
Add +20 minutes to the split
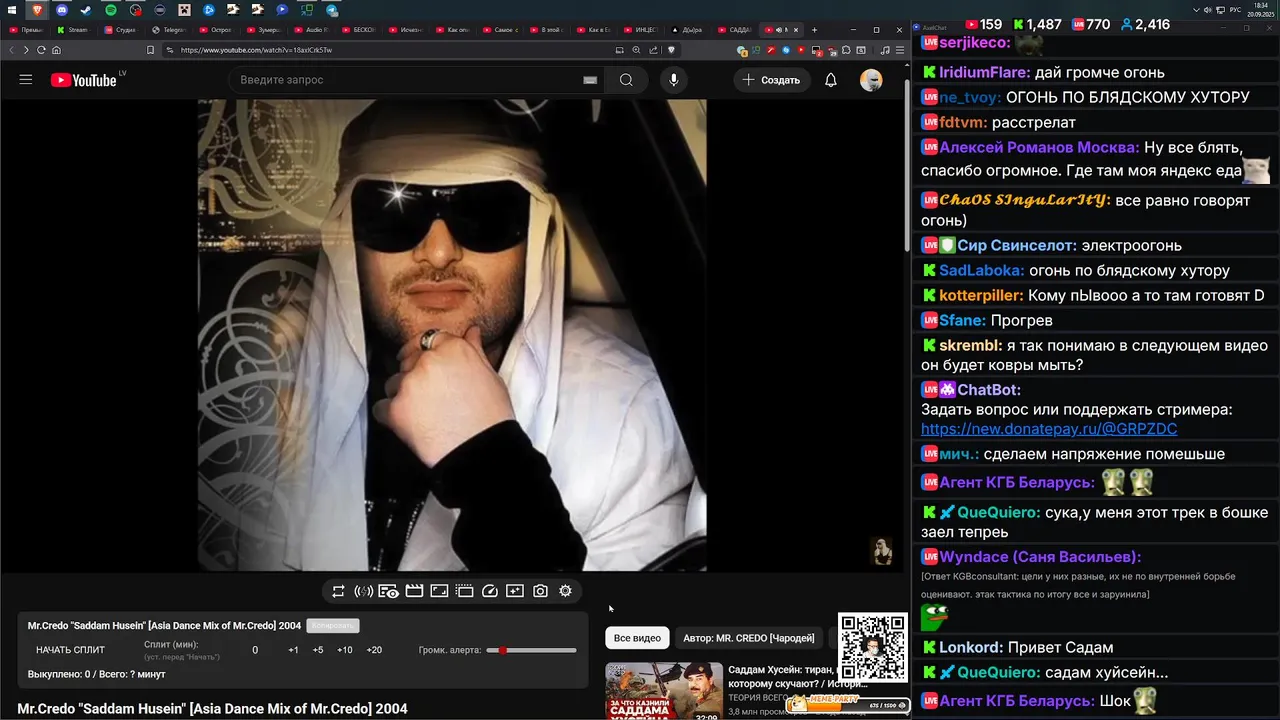[x=374, y=650]
